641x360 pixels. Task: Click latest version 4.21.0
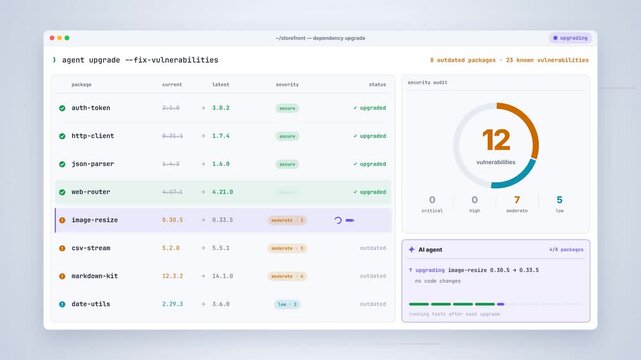222,192
